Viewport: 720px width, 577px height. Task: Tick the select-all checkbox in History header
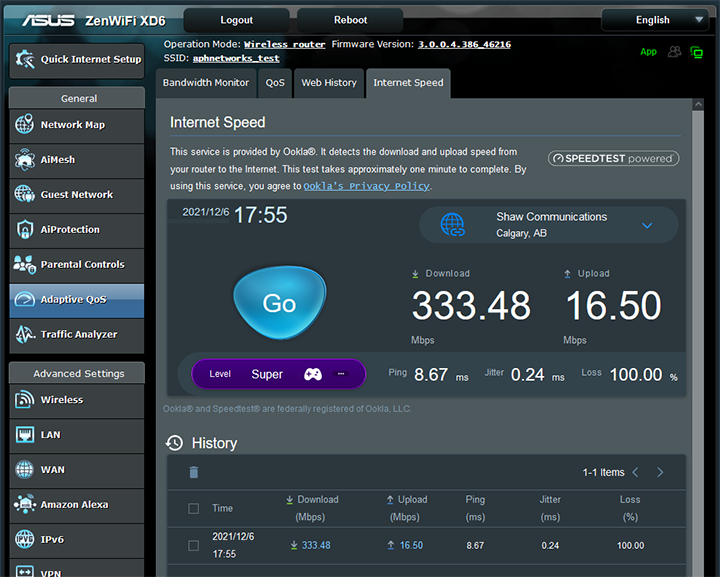194,508
